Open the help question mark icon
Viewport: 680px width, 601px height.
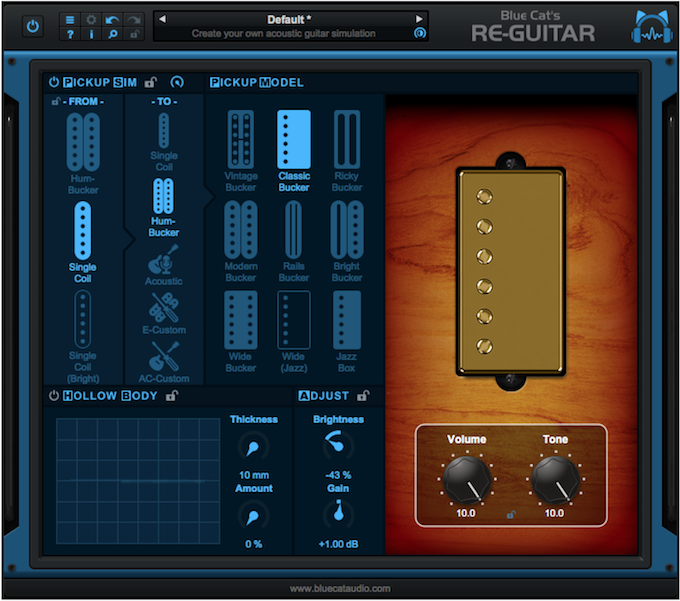70,34
